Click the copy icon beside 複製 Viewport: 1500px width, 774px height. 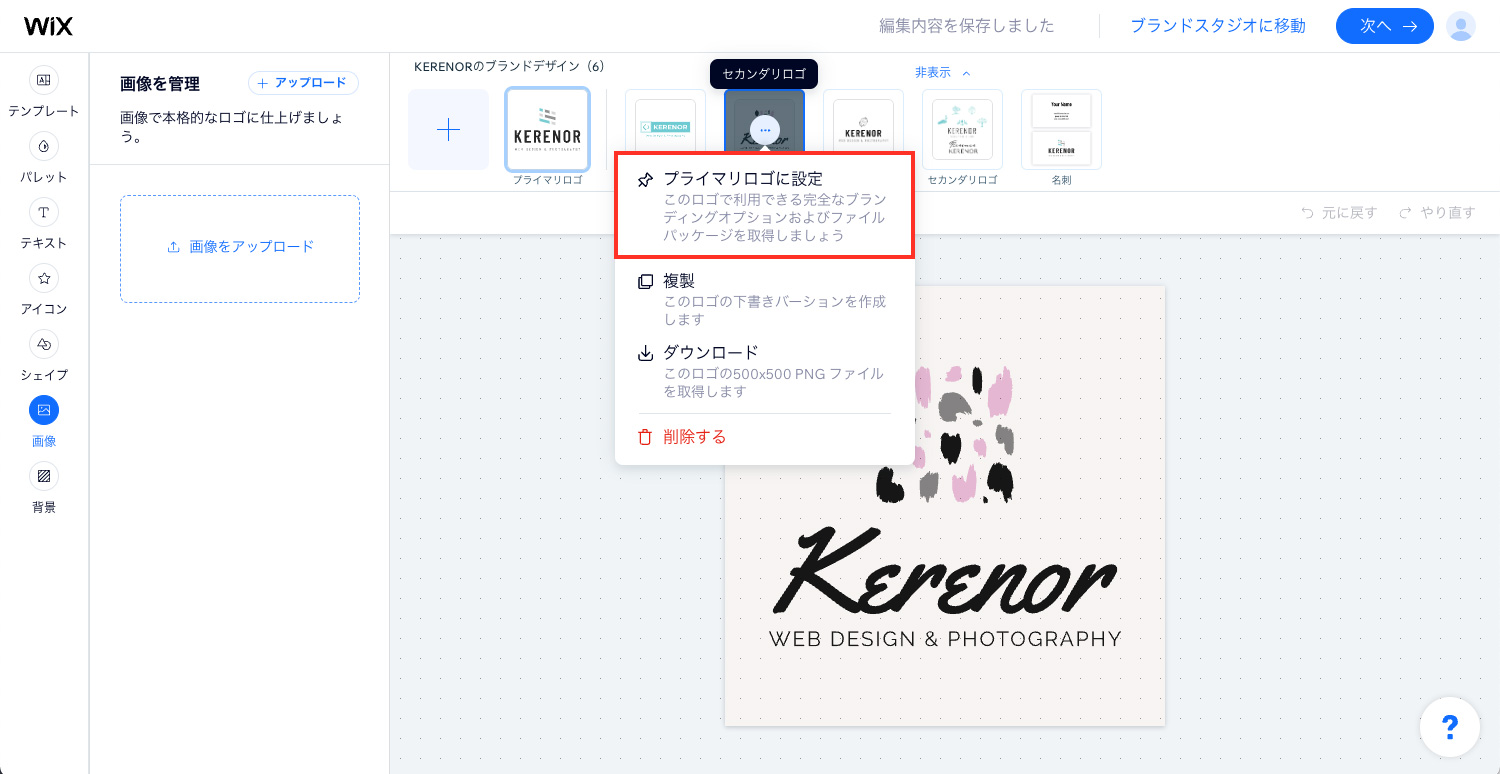(x=646, y=282)
